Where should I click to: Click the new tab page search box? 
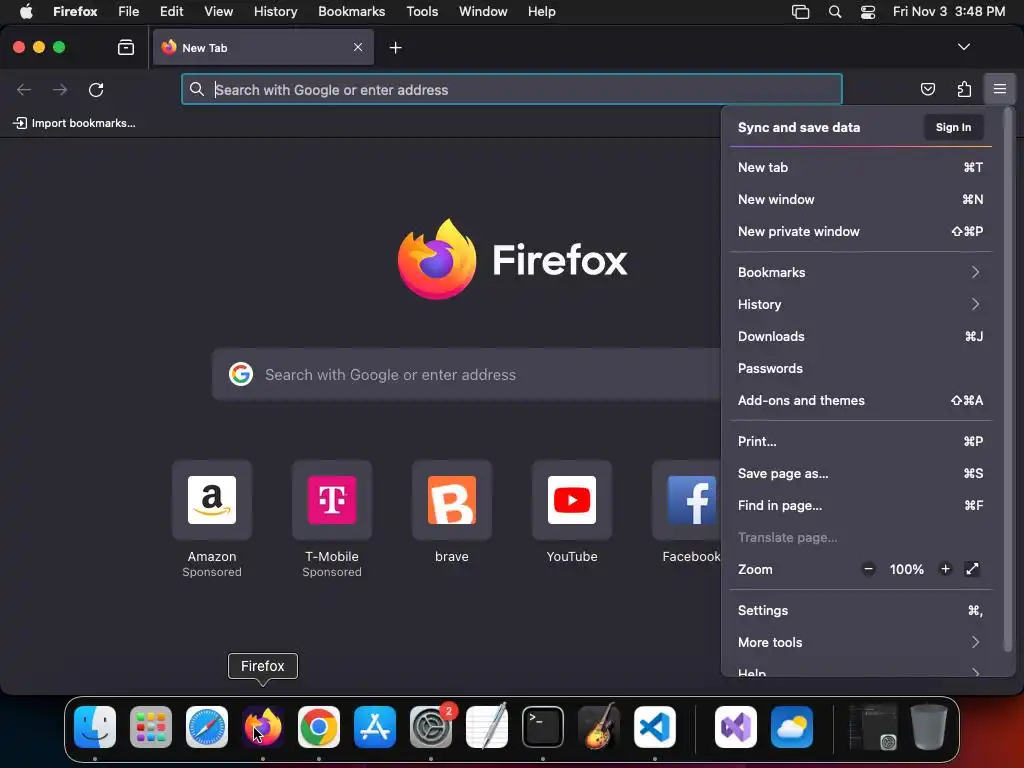pyautogui.click(x=466, y=374)
